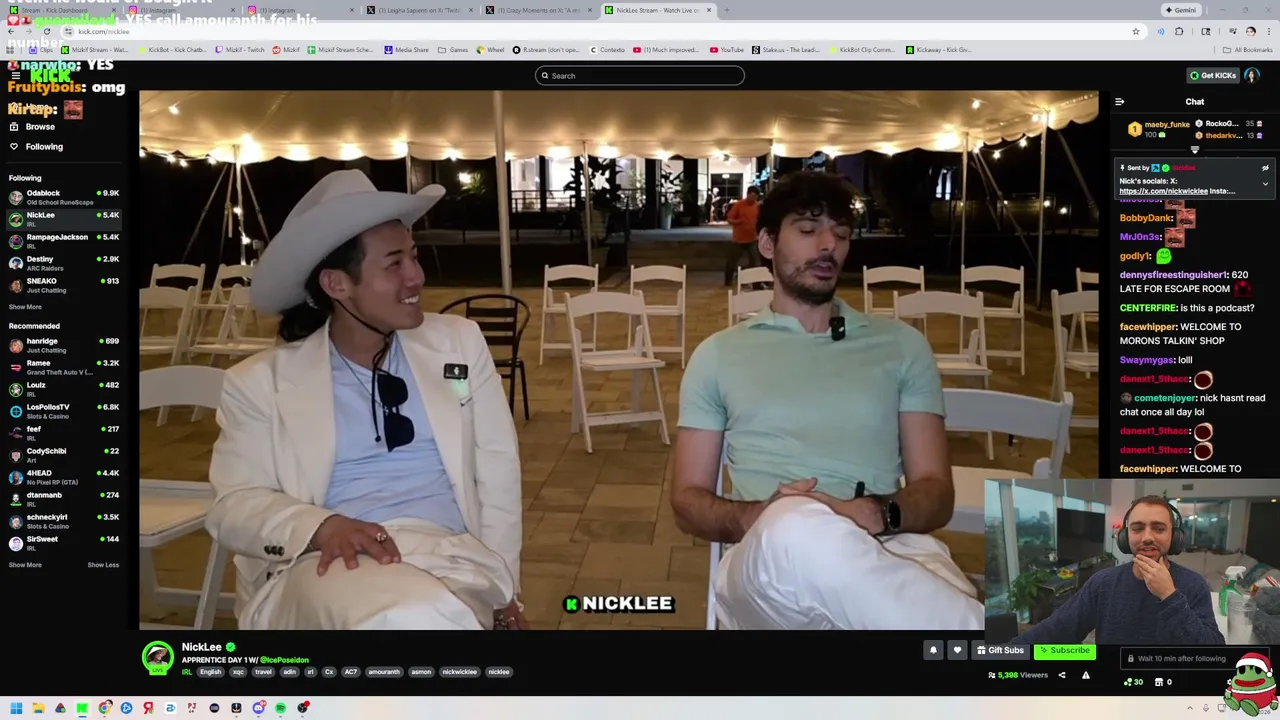1280x720 pixels.
Task: Open the Games bookmarks folder
Action: click(x=453, y=49)
